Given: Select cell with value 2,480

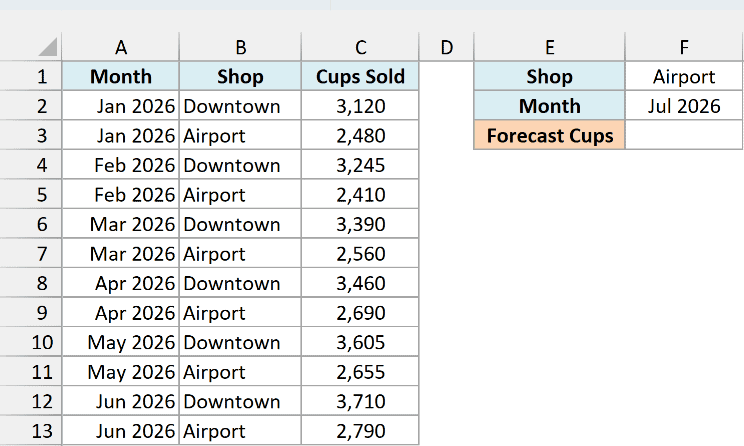Looking at the screenshot, I should (360, 135).
